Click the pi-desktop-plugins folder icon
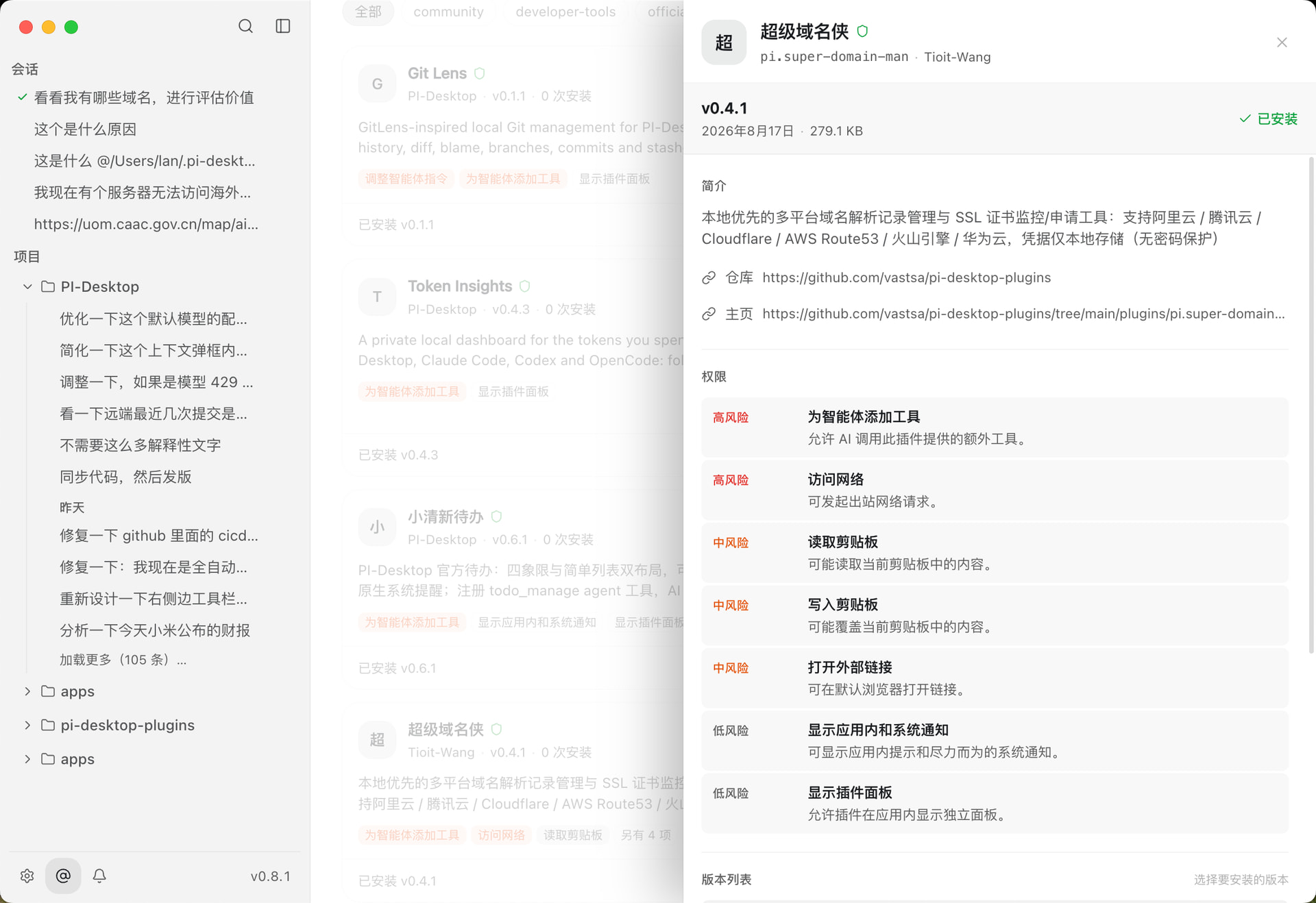1316x903 pixels. (x=48, y=725)
